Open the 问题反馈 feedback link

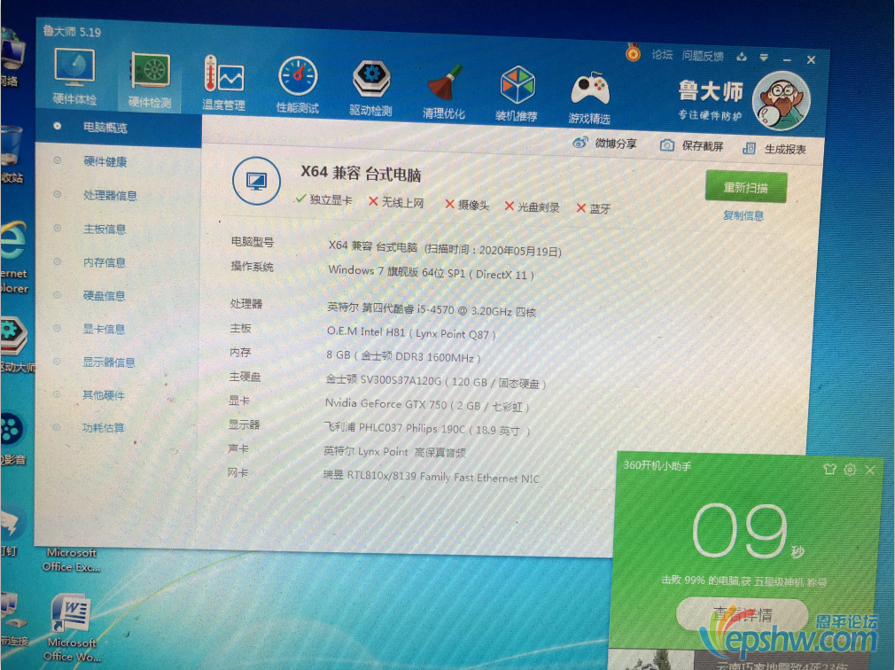pos(703,56)
